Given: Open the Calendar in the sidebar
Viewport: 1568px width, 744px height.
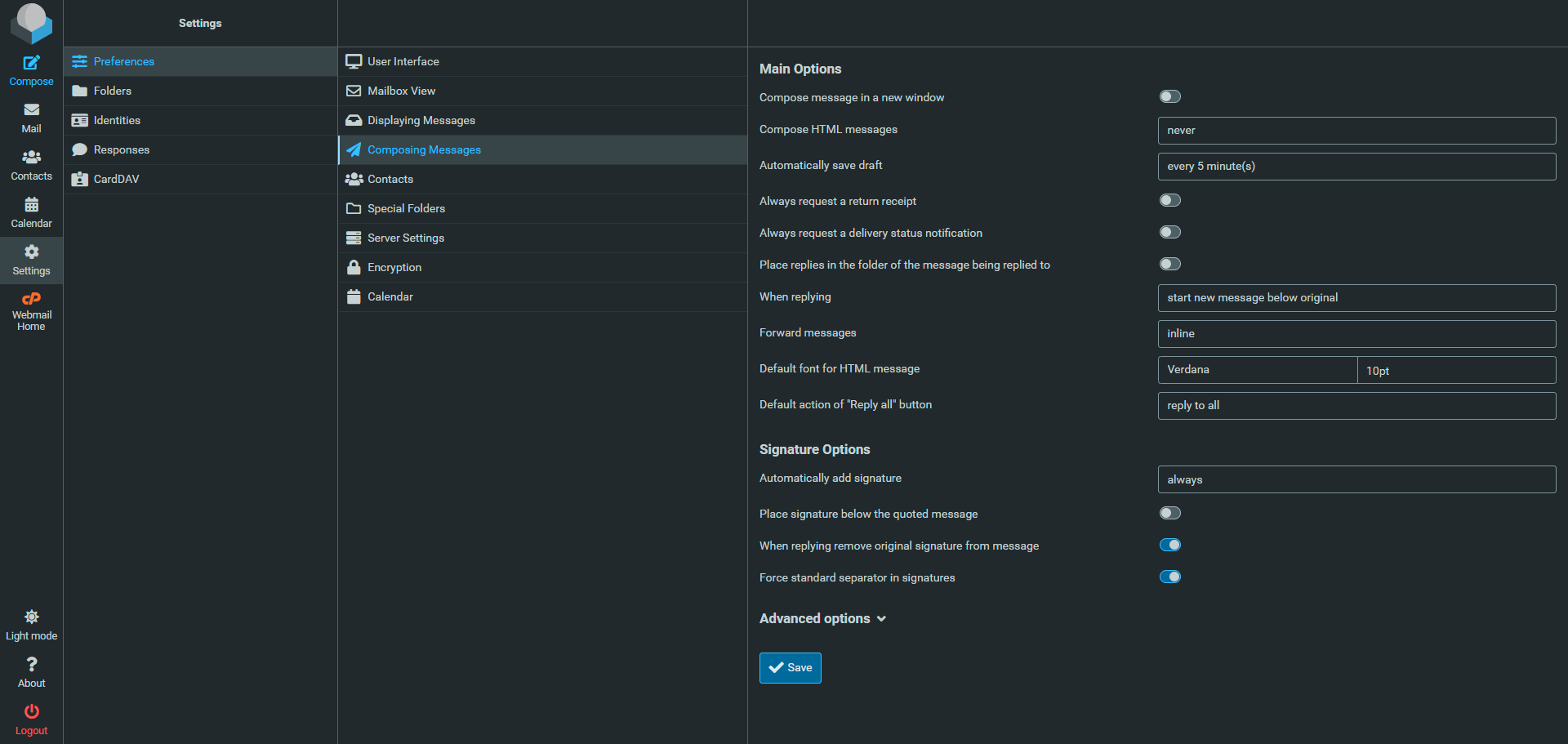Looking at the screenshot, I should 31,212.
